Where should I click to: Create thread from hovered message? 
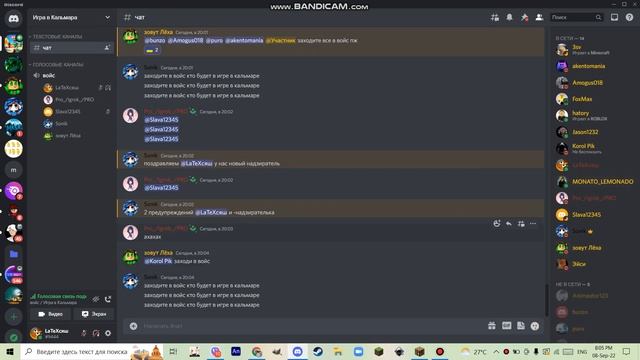click(x=521, y=224)
